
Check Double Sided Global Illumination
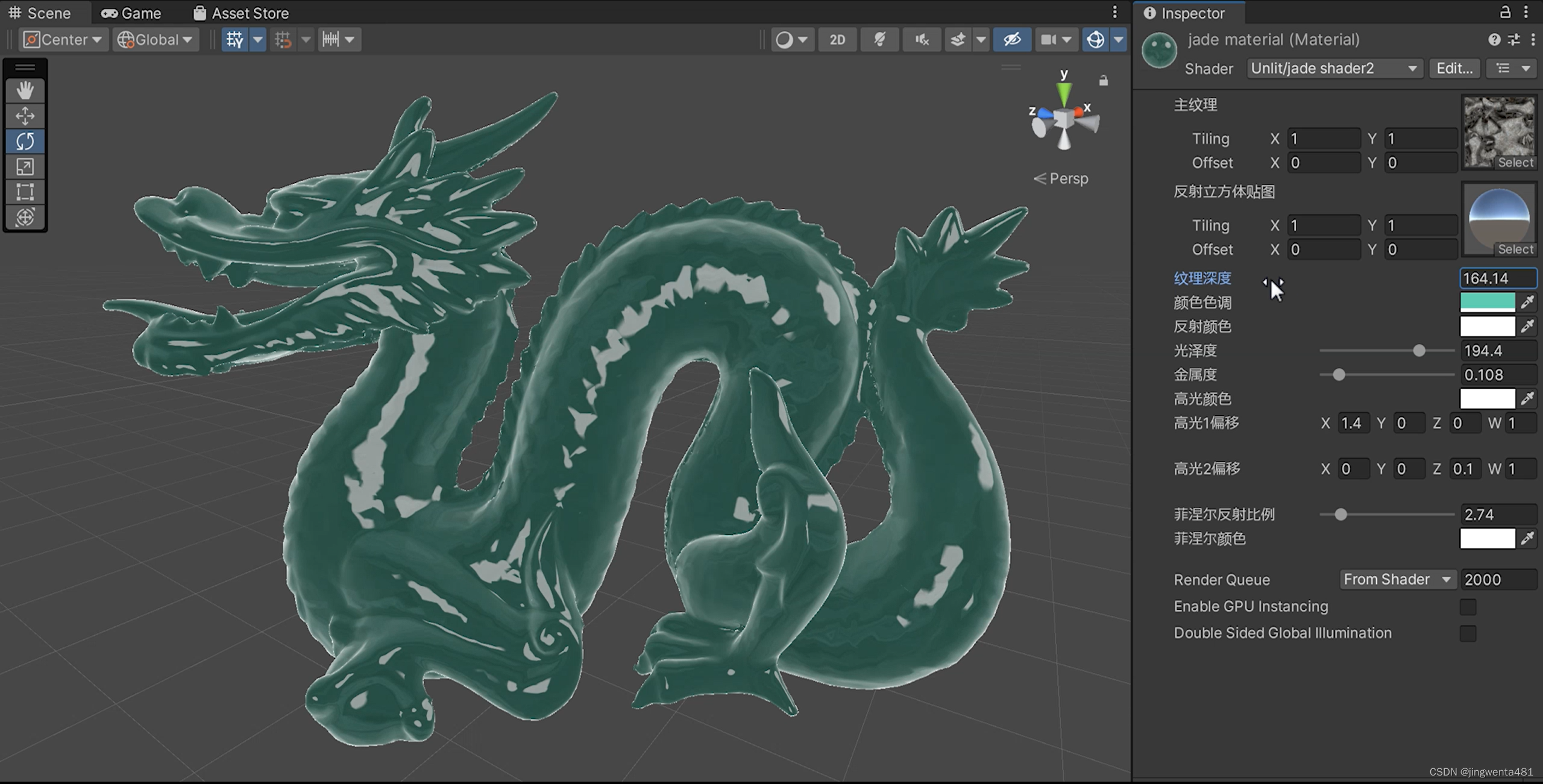1468,633
